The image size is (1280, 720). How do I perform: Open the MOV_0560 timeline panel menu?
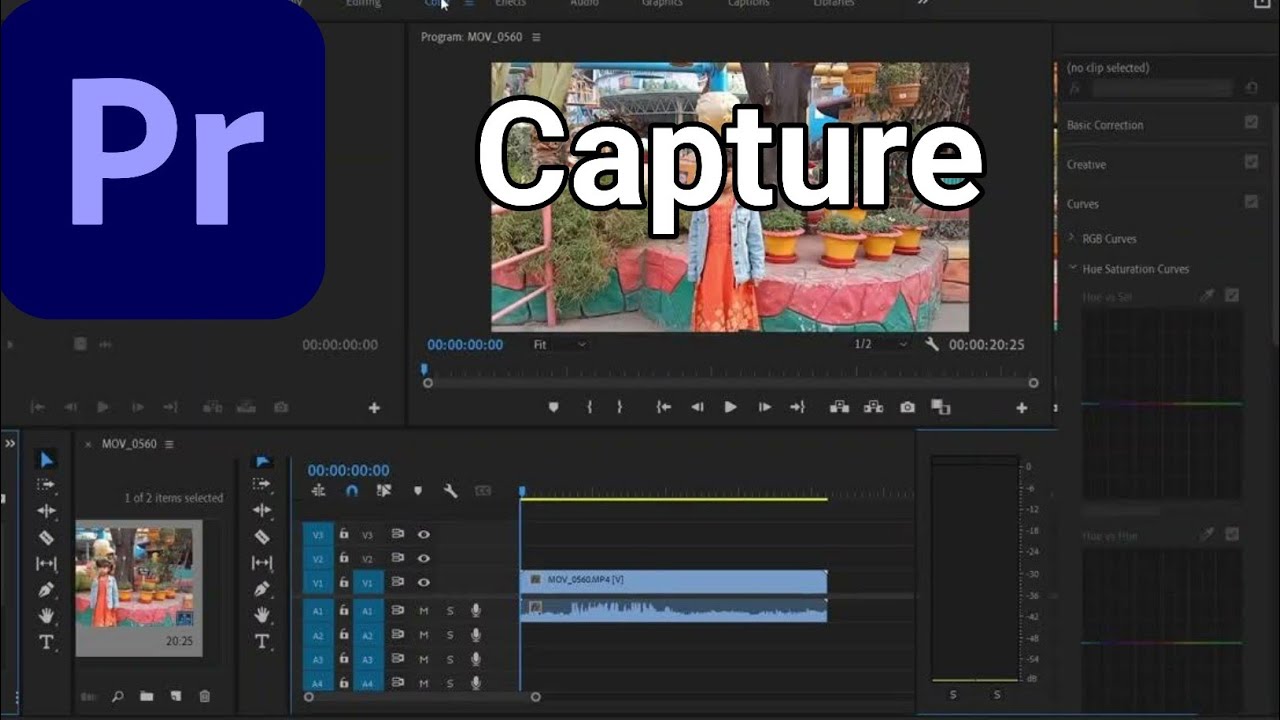pos(169,444)
